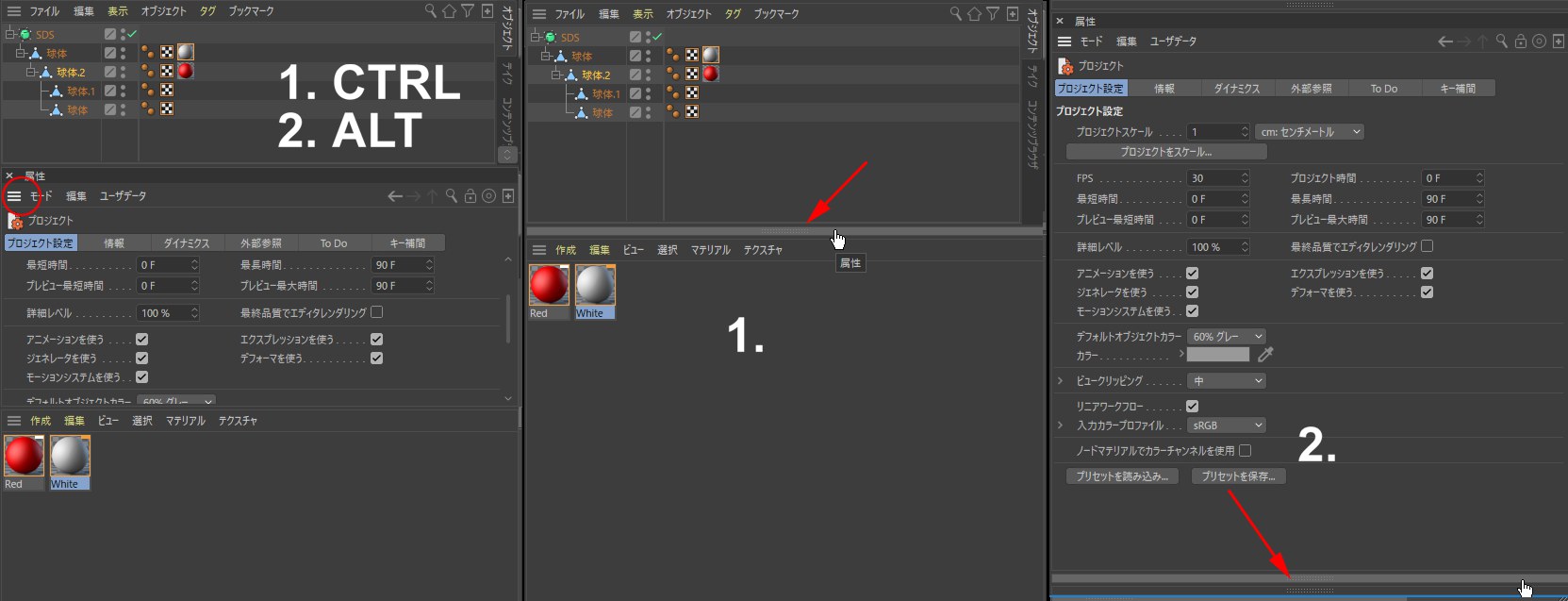This screenshot has width=1568, height=601.
Task: Click the gray カラー swatch
Action: (x=1217, y=355)
